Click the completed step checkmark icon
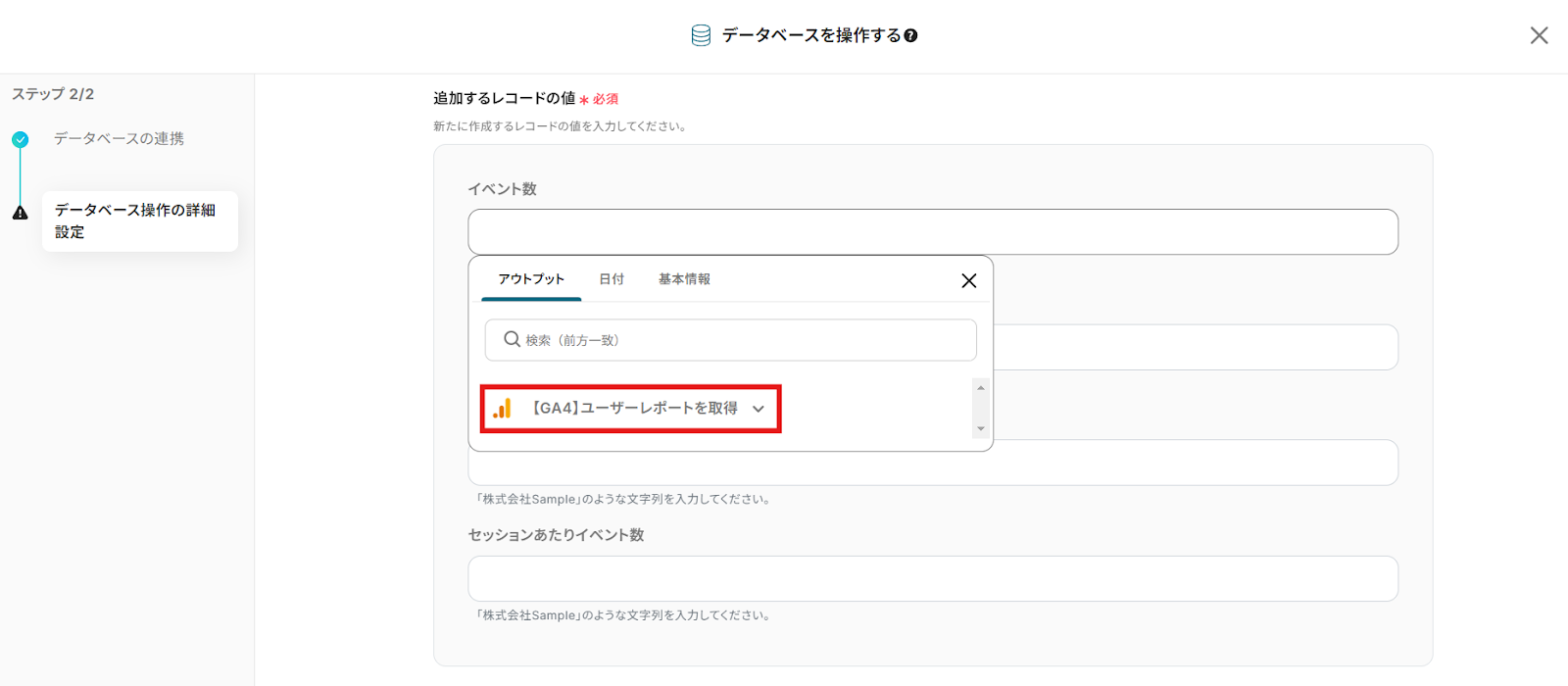1568x686 pixels. tap(21, 139)
